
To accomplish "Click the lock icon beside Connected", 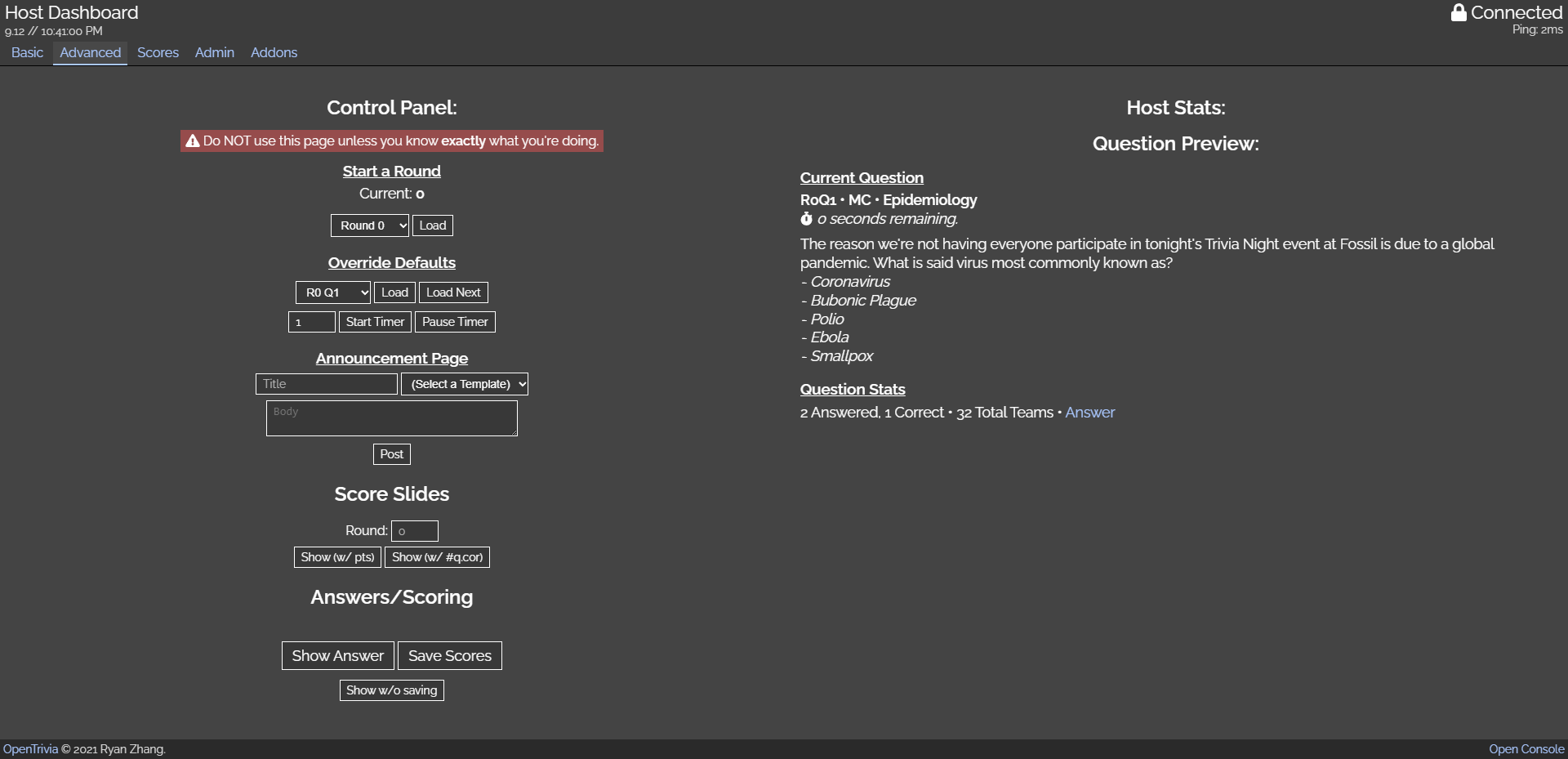I will pyautogui.click(x=1458, y=12).
